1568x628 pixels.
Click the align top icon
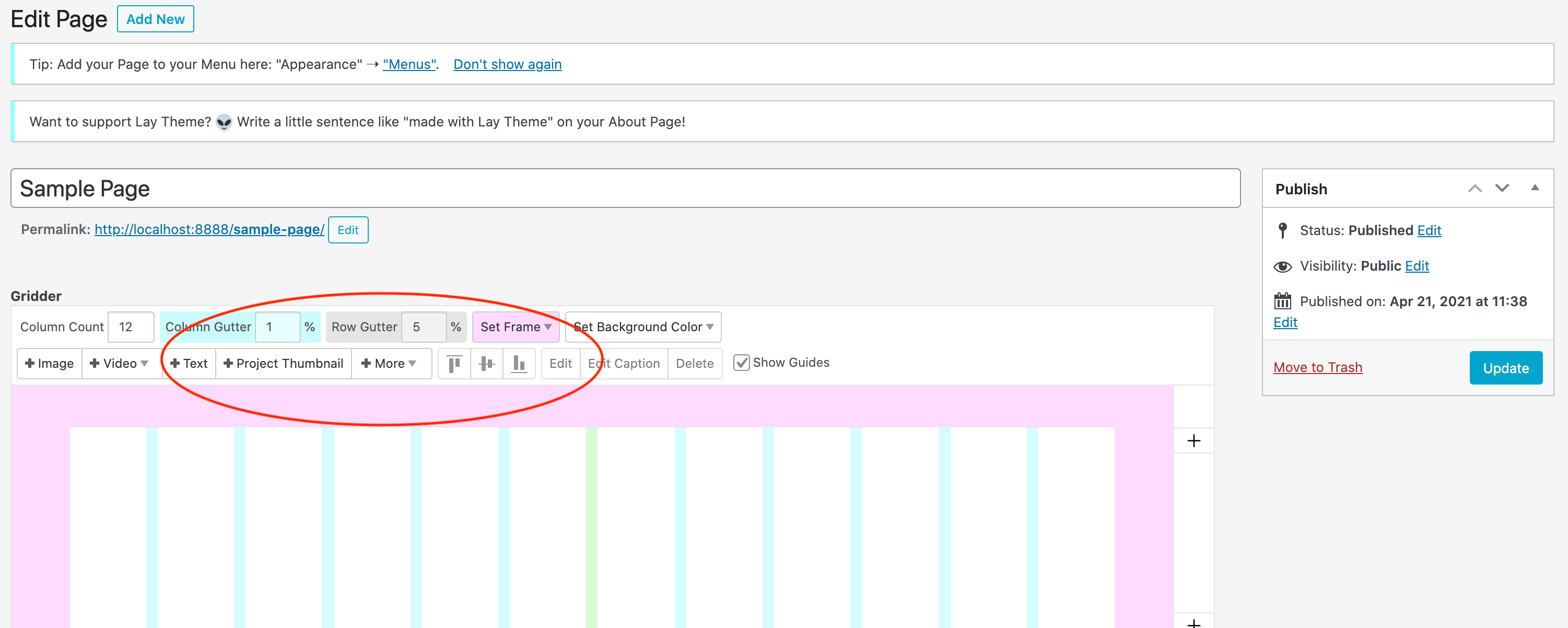[x=454, y=364]
